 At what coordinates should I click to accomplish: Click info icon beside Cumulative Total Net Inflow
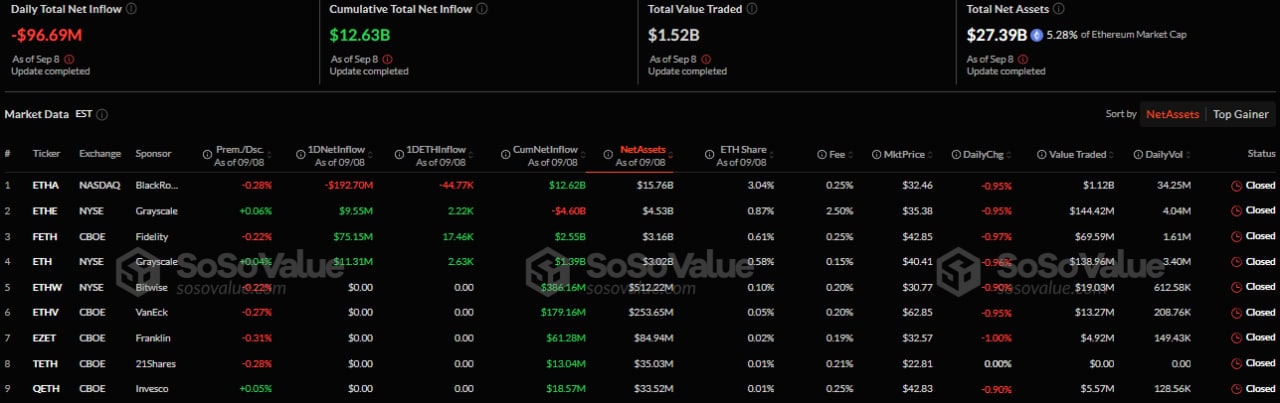click(482, 8)
